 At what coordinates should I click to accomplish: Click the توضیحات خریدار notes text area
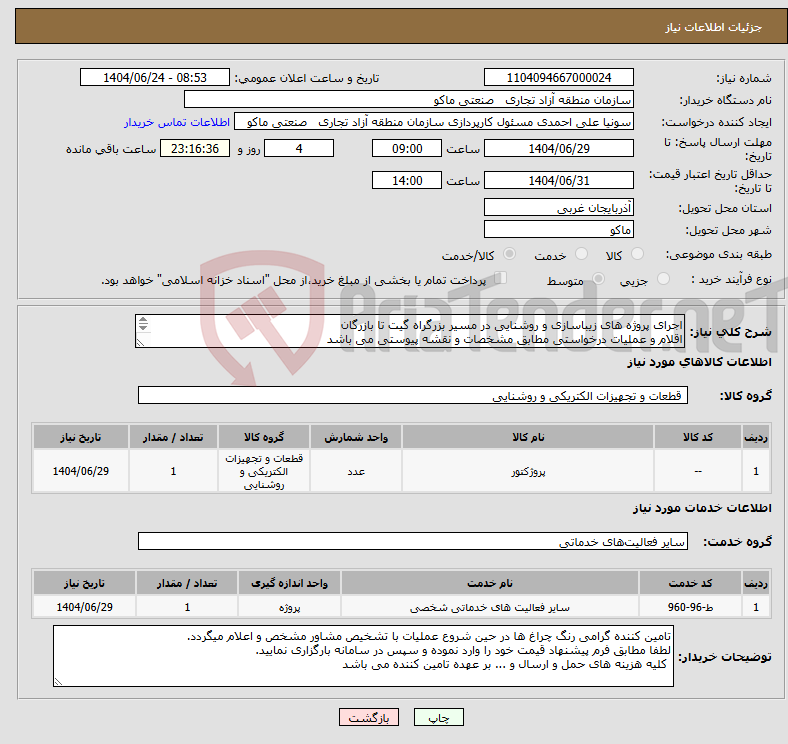[x=363, y=656]
